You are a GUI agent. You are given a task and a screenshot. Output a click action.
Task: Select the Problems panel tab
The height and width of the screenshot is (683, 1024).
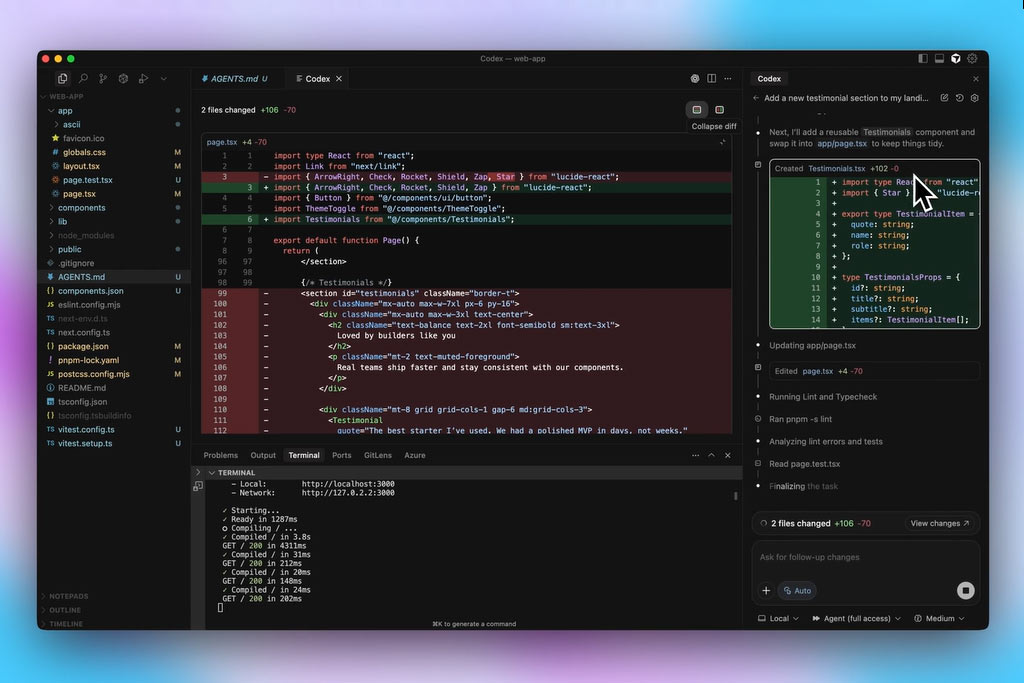click(220, 455)
